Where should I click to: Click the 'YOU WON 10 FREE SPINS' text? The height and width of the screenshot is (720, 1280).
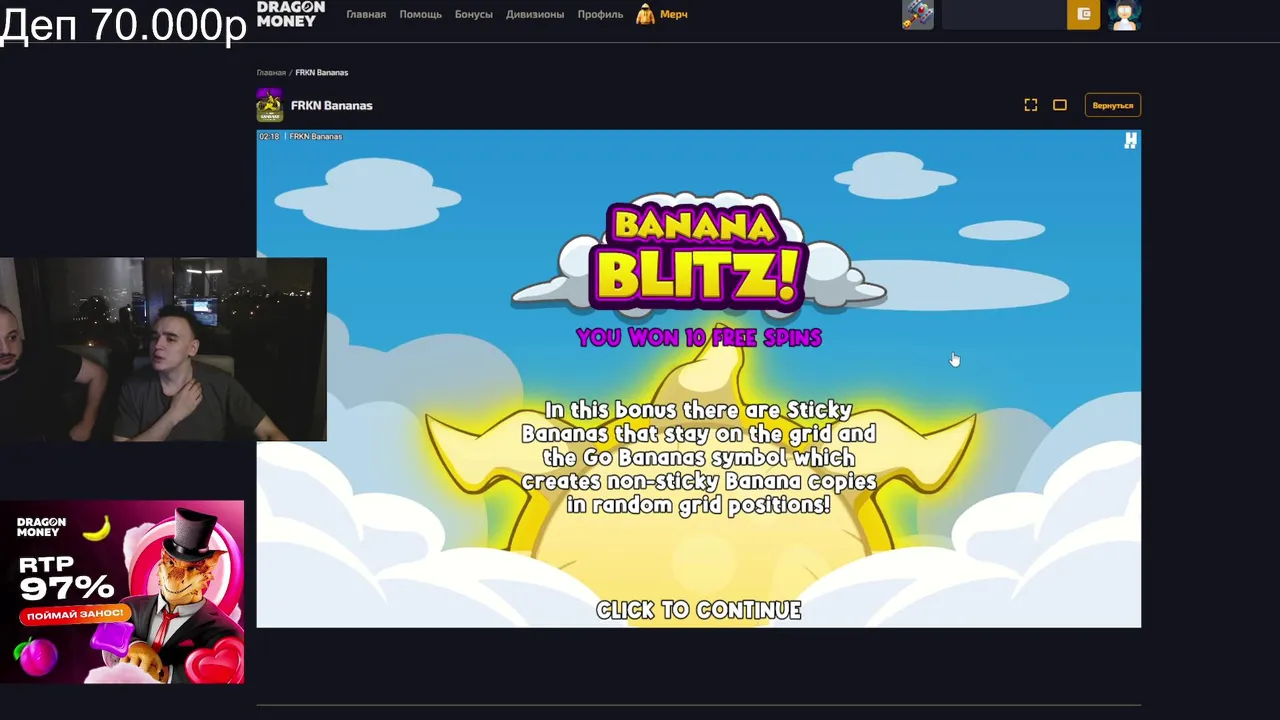(x=699, y=337)
